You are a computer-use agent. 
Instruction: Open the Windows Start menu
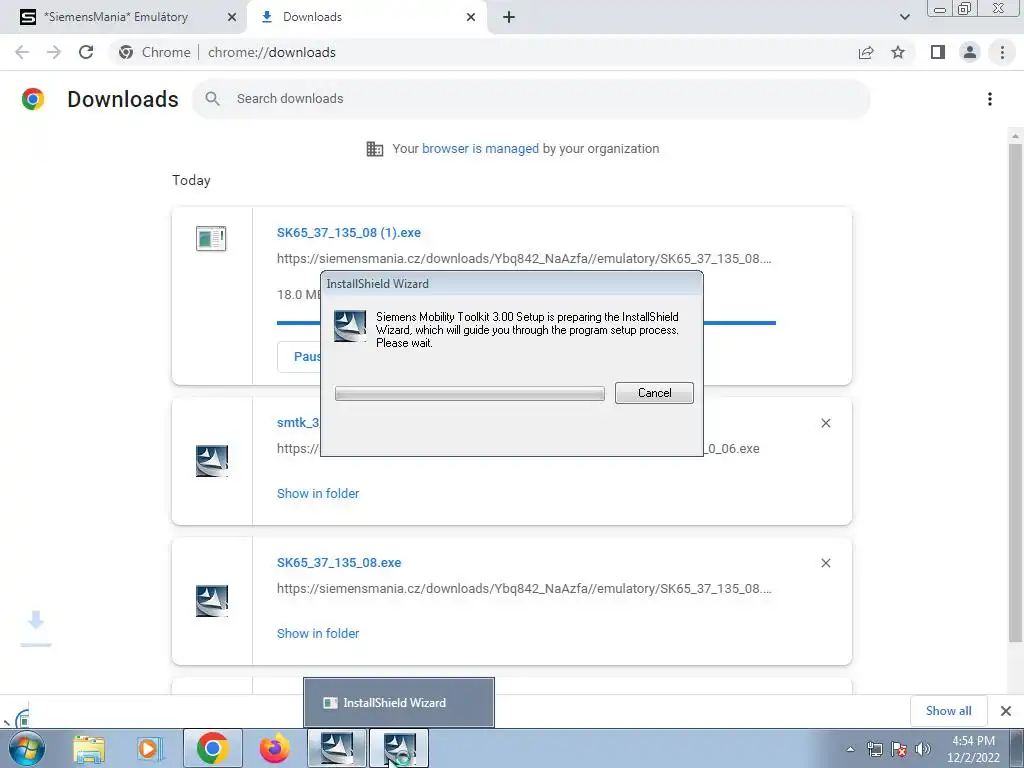pyautogui.click(x=27, y=748)
